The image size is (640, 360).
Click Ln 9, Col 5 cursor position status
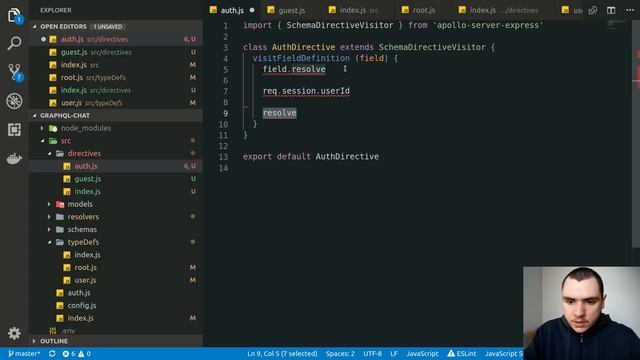(282, 353)
